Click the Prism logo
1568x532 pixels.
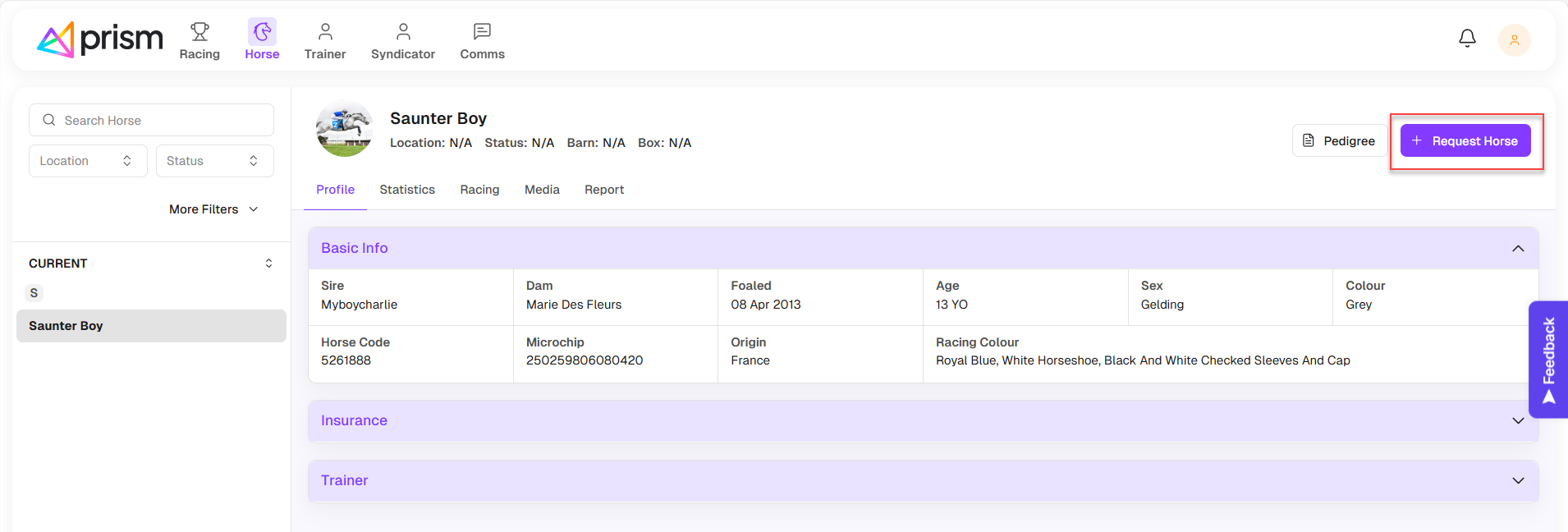[99, 39]
